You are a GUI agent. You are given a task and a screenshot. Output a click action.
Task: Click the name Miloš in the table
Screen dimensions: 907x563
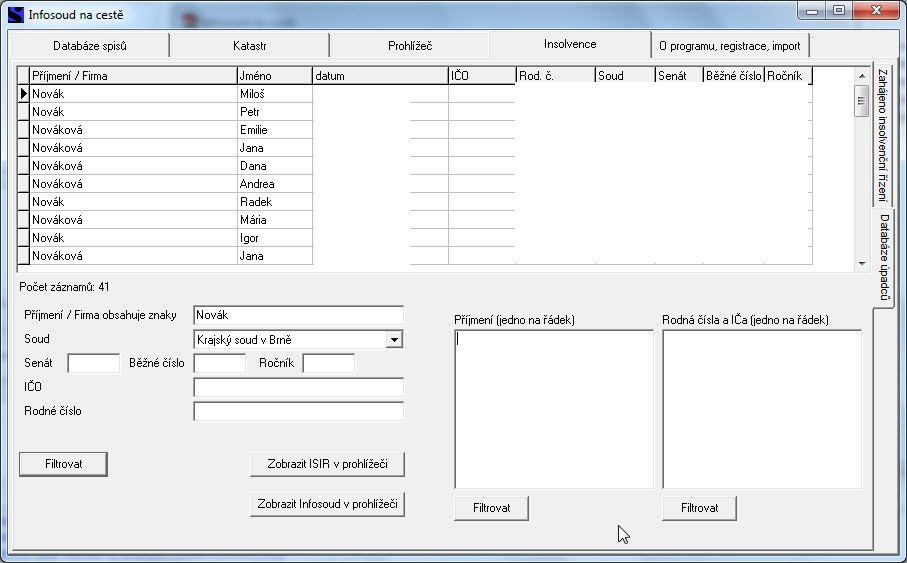coord(252,94)
